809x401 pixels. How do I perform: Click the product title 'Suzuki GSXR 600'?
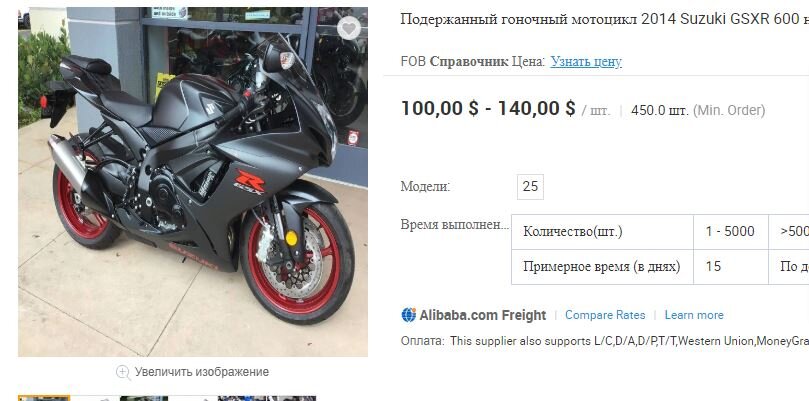click(732, 19)
